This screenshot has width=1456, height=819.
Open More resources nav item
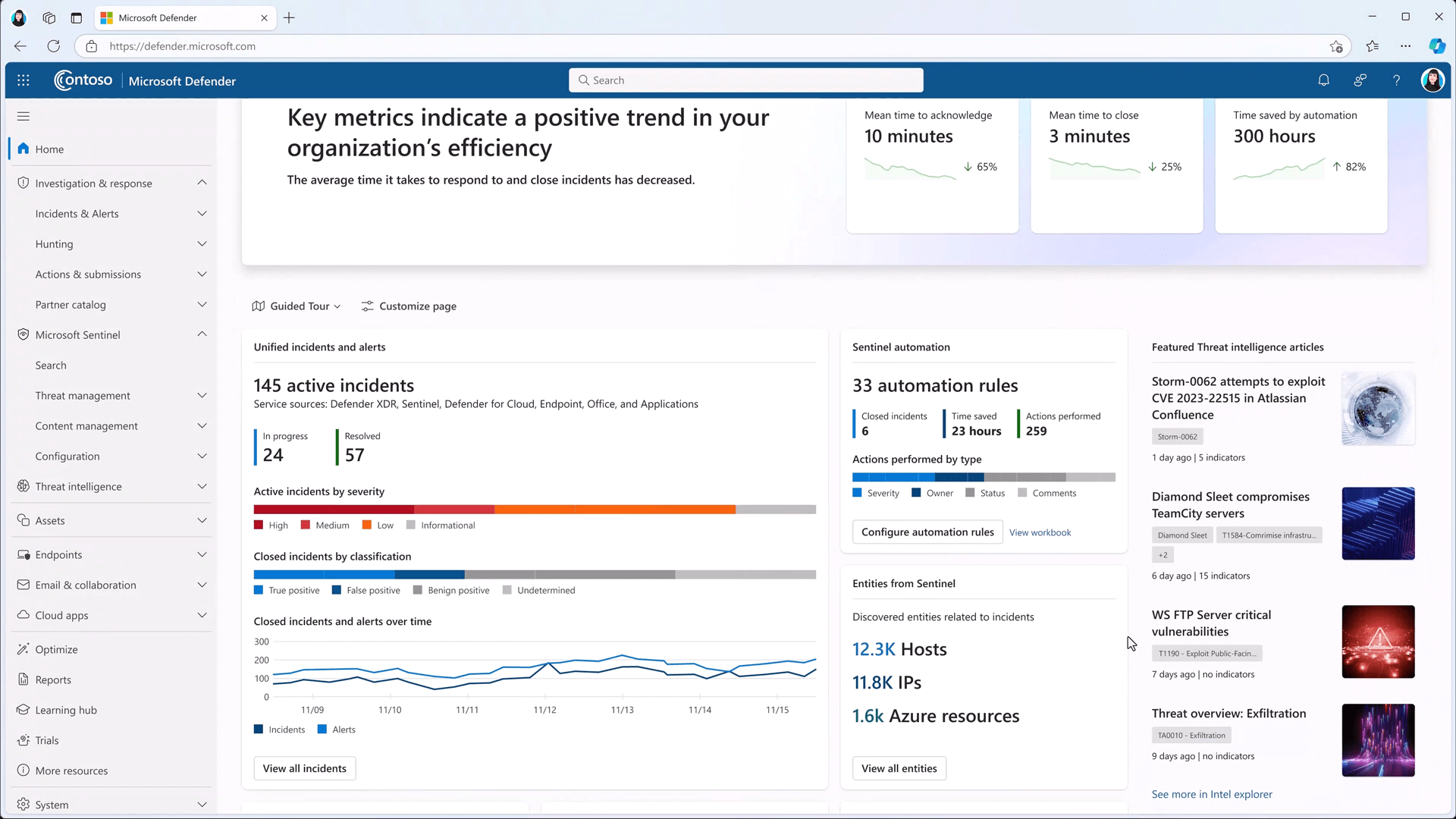tap(112, 770)
